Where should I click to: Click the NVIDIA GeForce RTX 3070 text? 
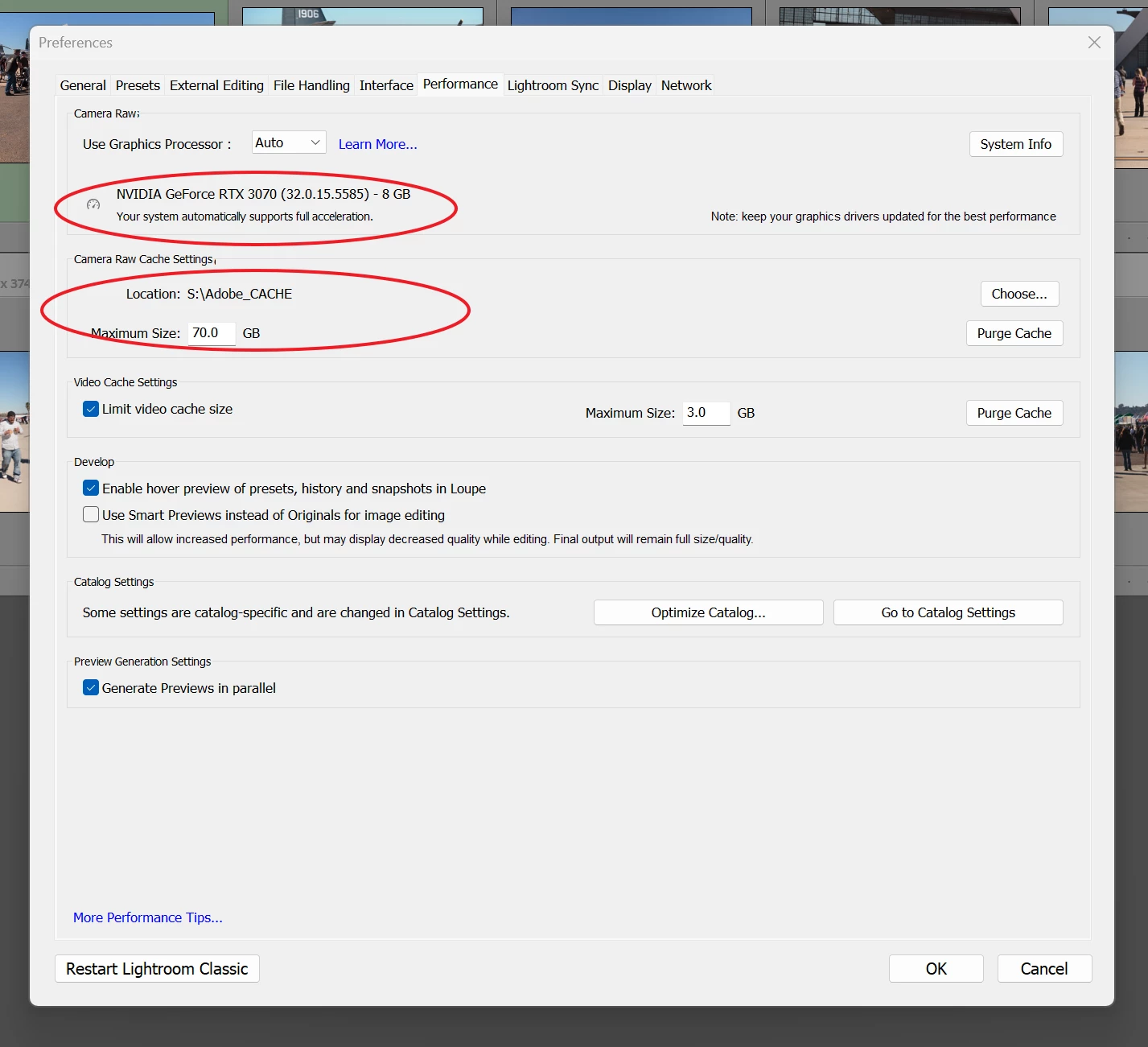tap(263, 194)
